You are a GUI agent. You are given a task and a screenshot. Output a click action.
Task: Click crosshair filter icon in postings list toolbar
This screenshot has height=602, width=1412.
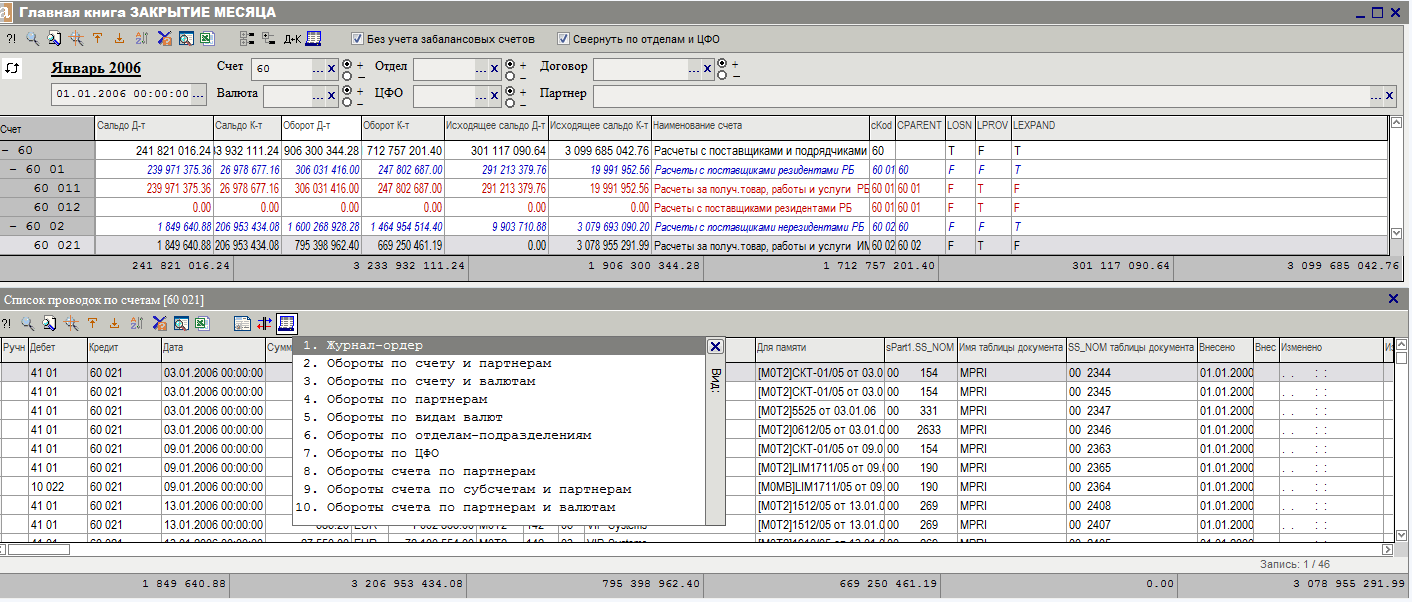[x=72, y=324]
